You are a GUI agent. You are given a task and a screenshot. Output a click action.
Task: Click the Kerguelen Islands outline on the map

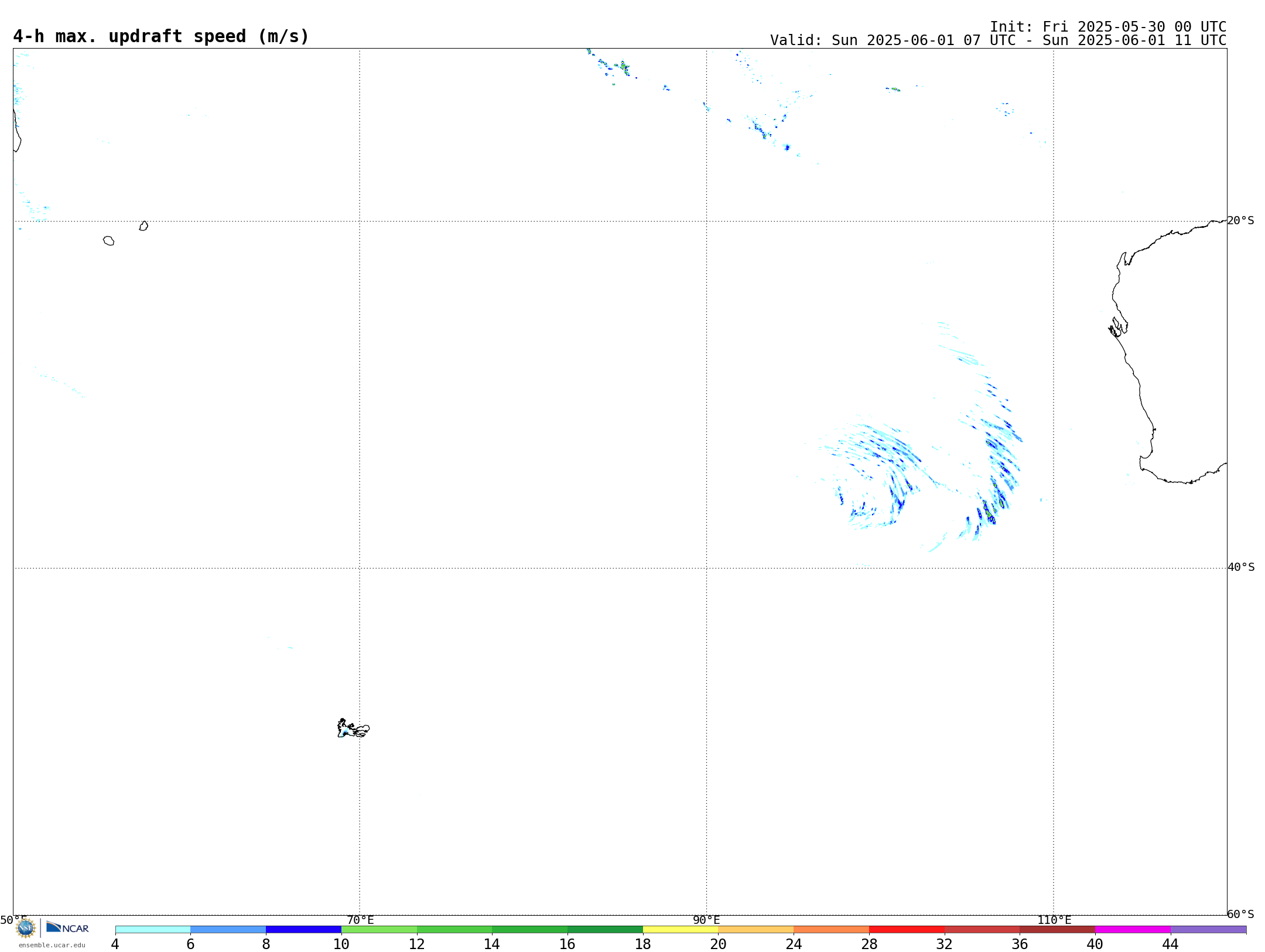click(x=353, y=728)
